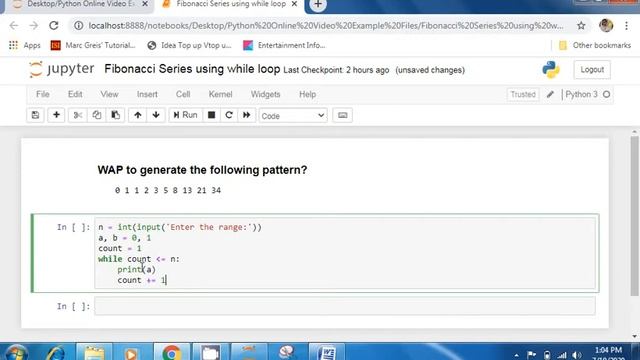The width and height of the screenshot is (640, 360).
Task: Switch to Desktop/Python Online Video tab
Action: tap(76, 4)
